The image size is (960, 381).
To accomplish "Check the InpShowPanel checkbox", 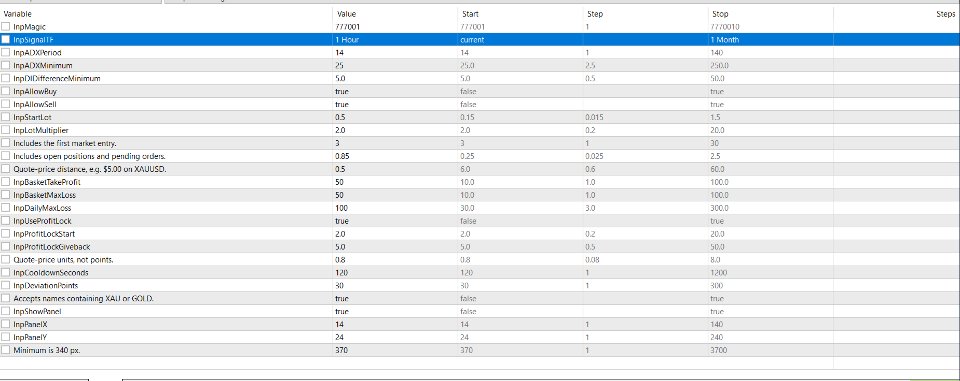I will click(x=6, y=311).
